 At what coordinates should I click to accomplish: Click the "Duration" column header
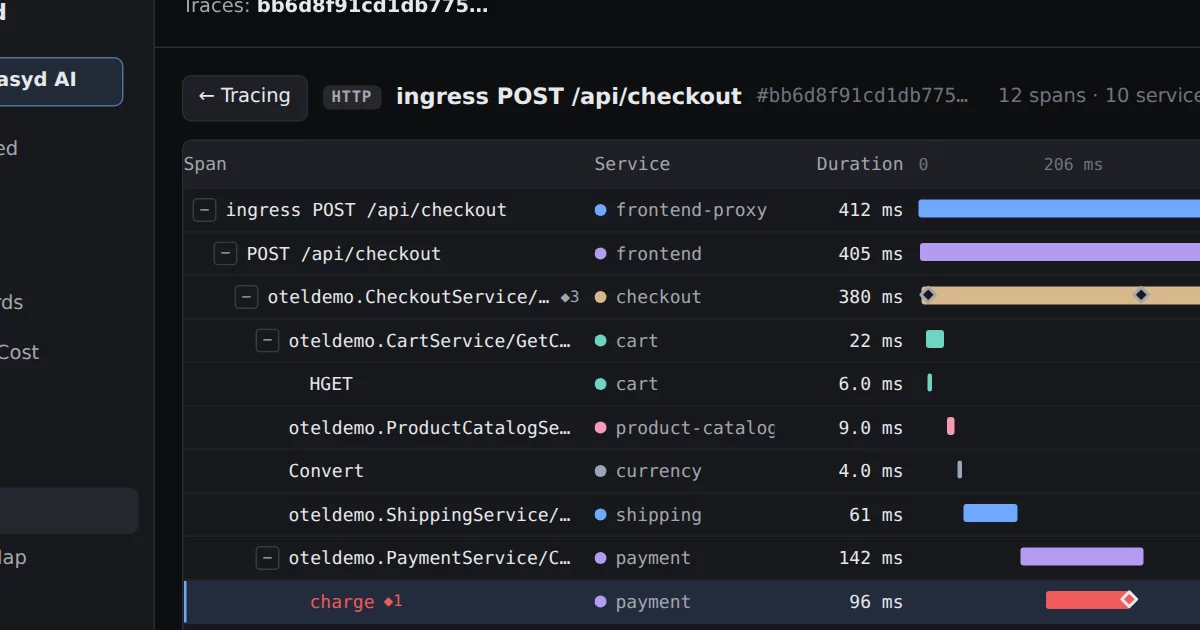point(859,164)
